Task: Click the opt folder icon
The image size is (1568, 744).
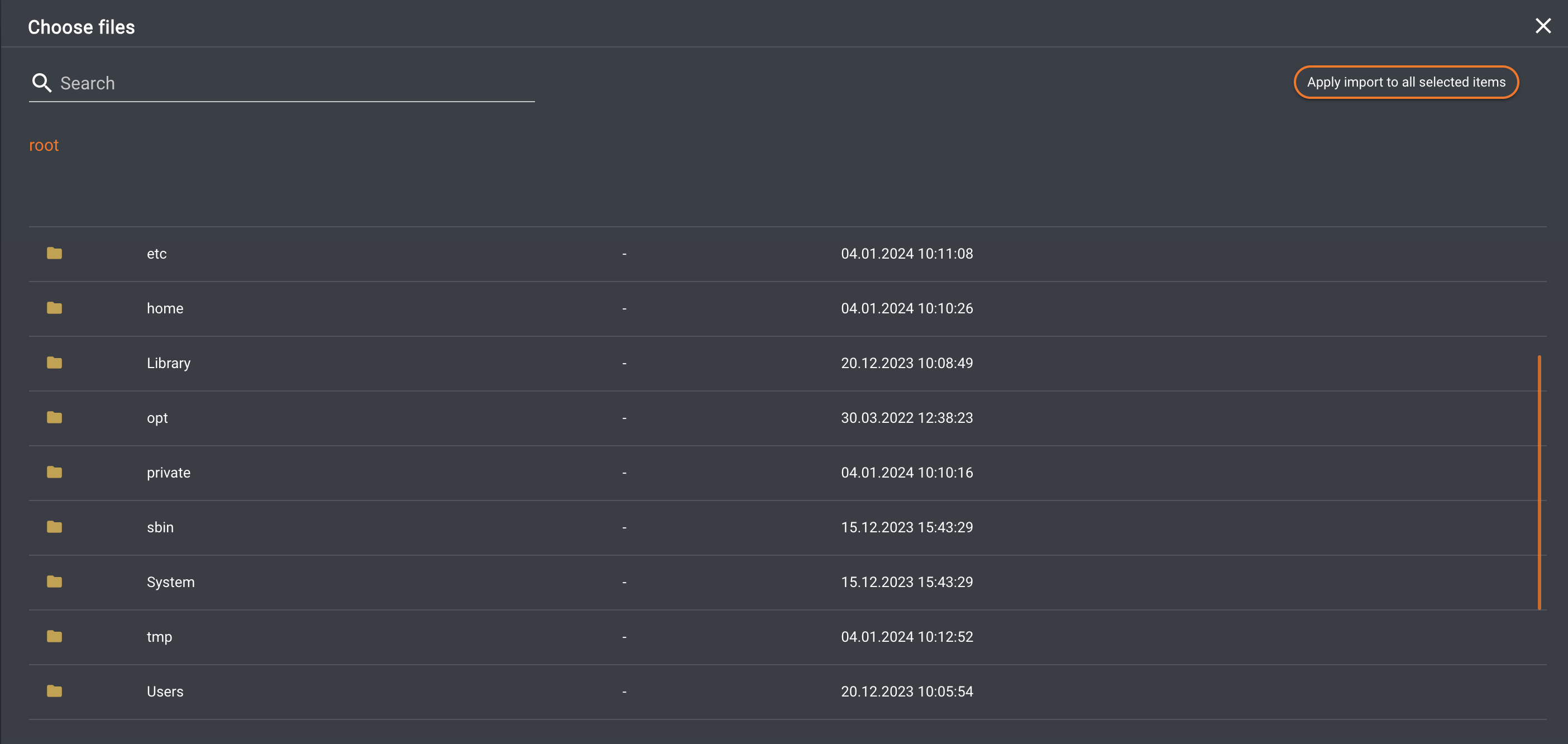Action: 54,418
